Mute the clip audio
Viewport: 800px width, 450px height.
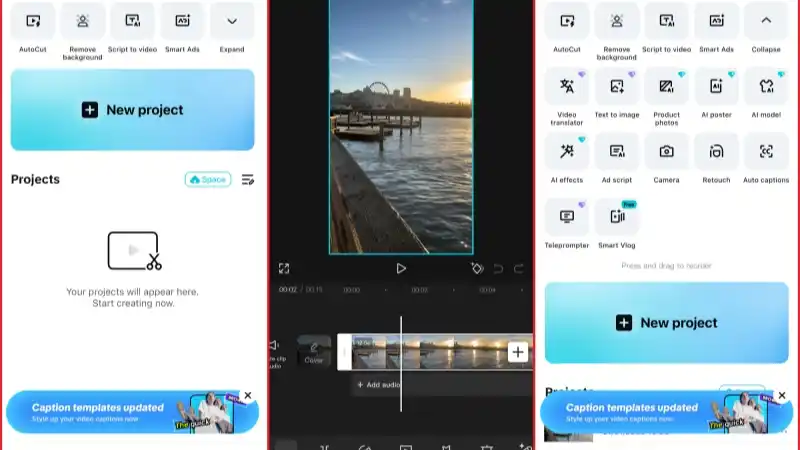click(x=276, y=352)
